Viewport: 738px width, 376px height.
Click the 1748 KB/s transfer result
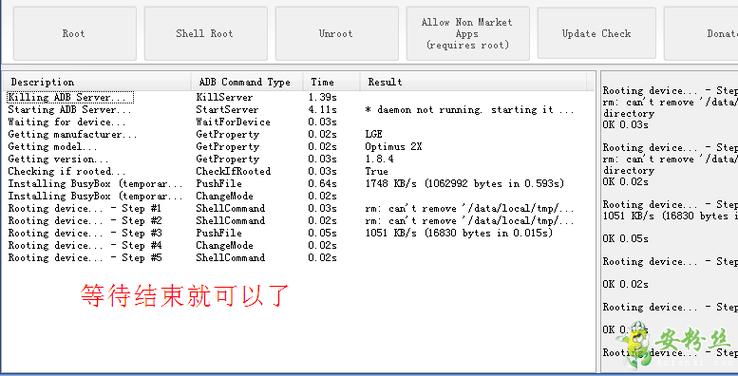pos(464,184)
